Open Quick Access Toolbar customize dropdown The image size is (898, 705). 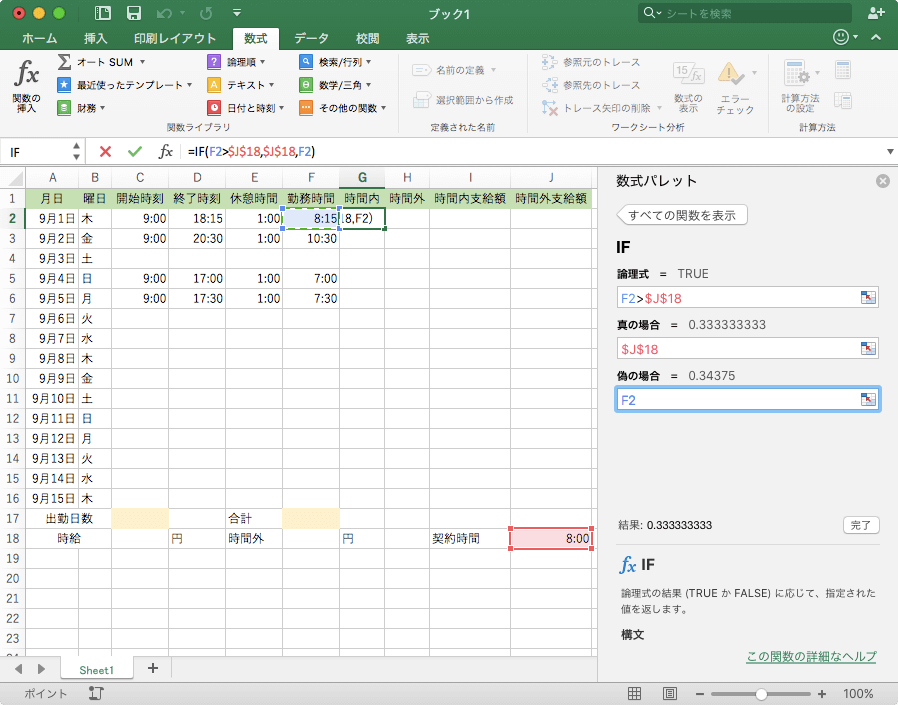coord(237,13)
